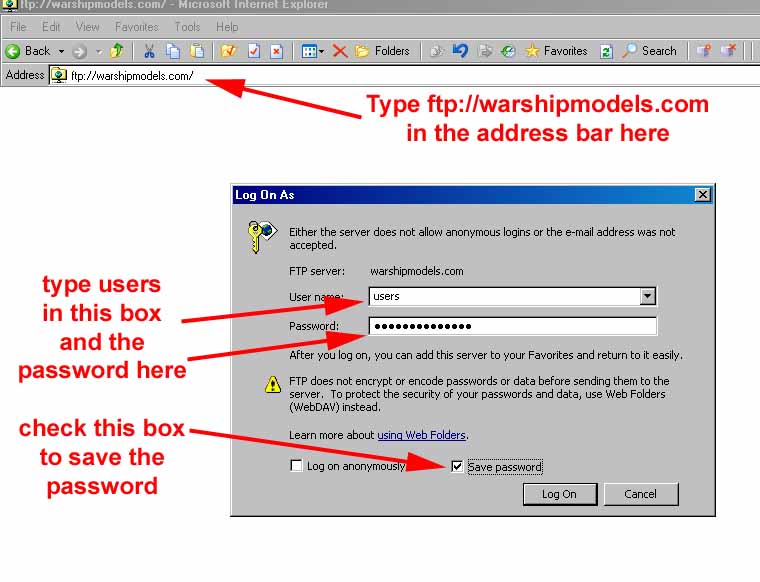The height and width of the screenshot is (582, 760).
Task: Open the Tools menu
Action: 187,27
